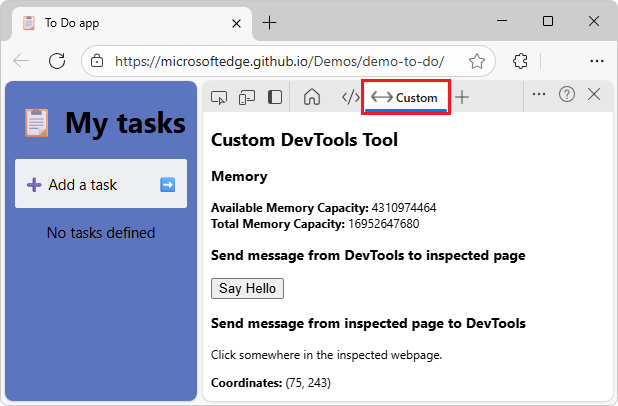This screenshot has height=406, width=618.
Task: Toggle device emulation in DevTools
Action: [x=247, y=97]
